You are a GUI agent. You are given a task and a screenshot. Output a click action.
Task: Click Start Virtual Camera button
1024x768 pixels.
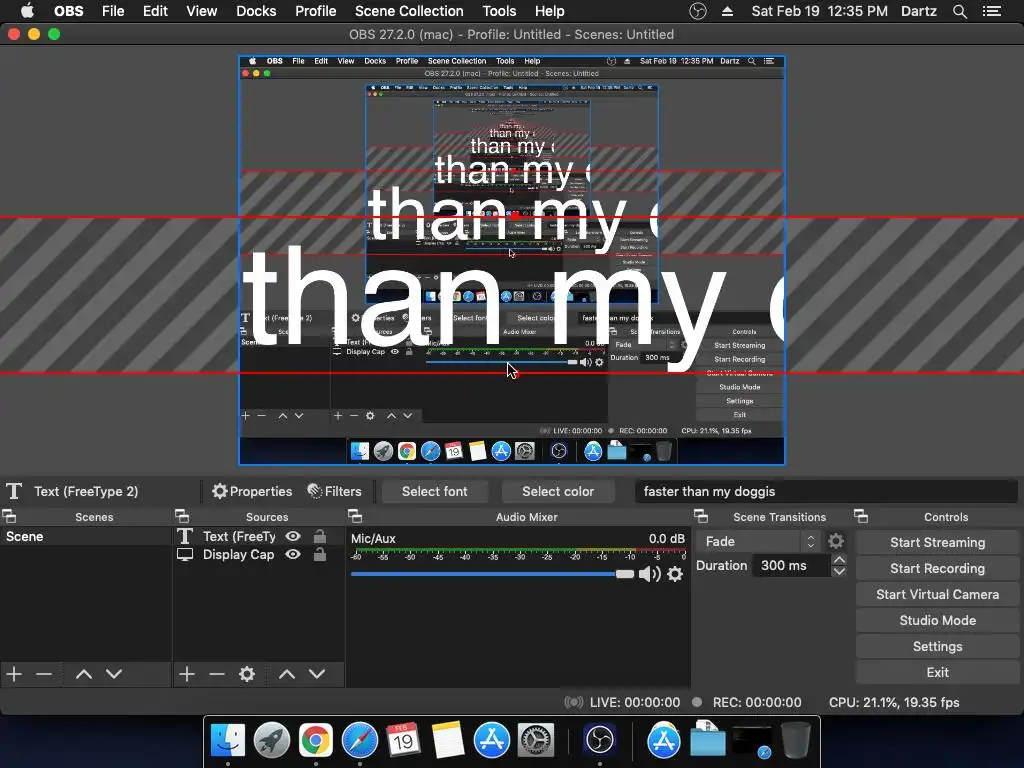tap(937, 594)
